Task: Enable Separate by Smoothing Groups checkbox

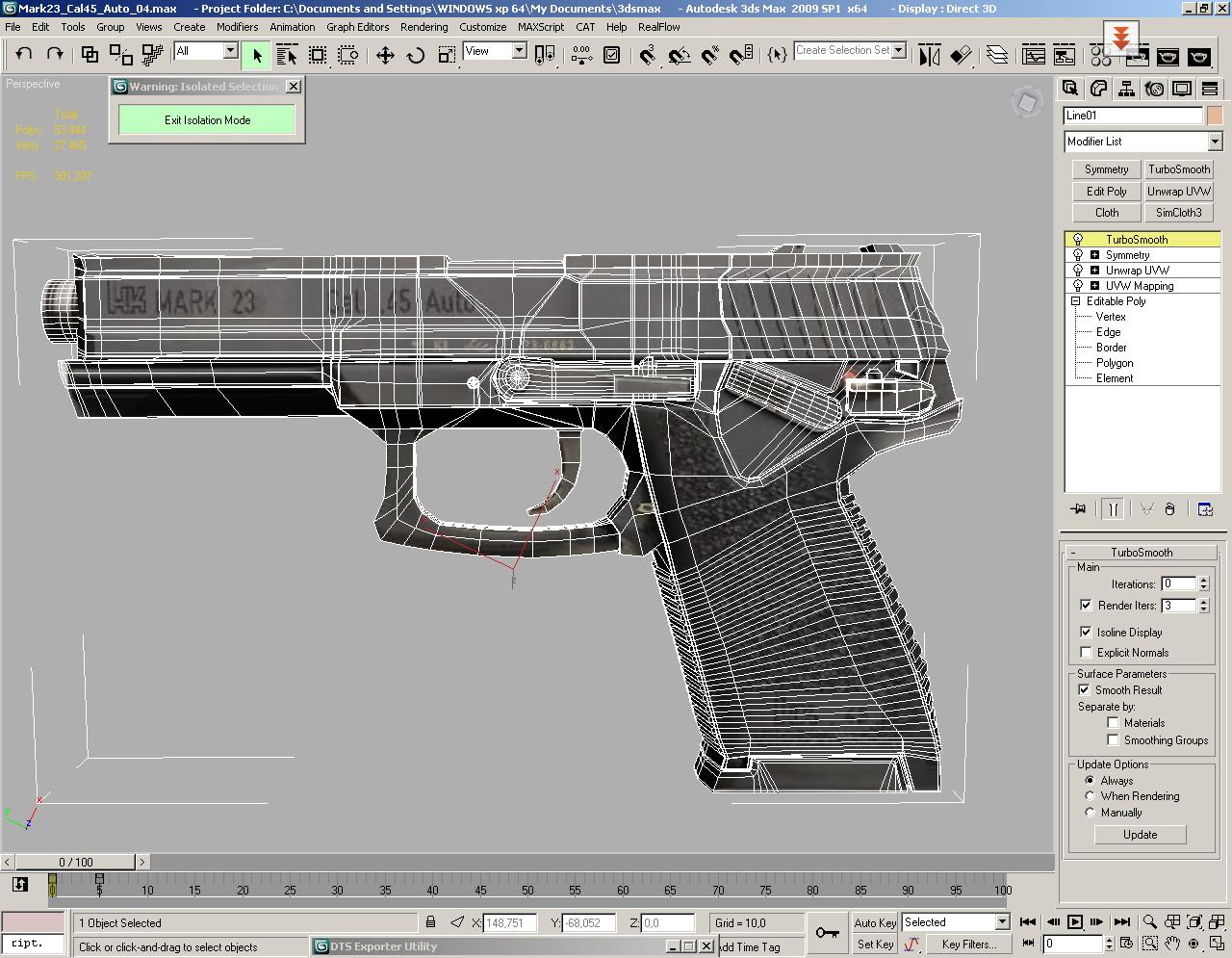Action: click(x=1113, y=740)
